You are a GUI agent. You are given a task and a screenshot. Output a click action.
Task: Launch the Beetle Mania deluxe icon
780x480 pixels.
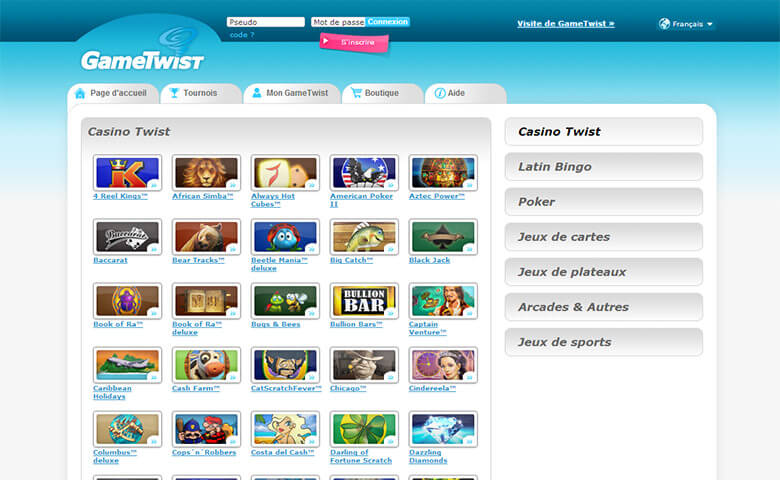(285, 237)
